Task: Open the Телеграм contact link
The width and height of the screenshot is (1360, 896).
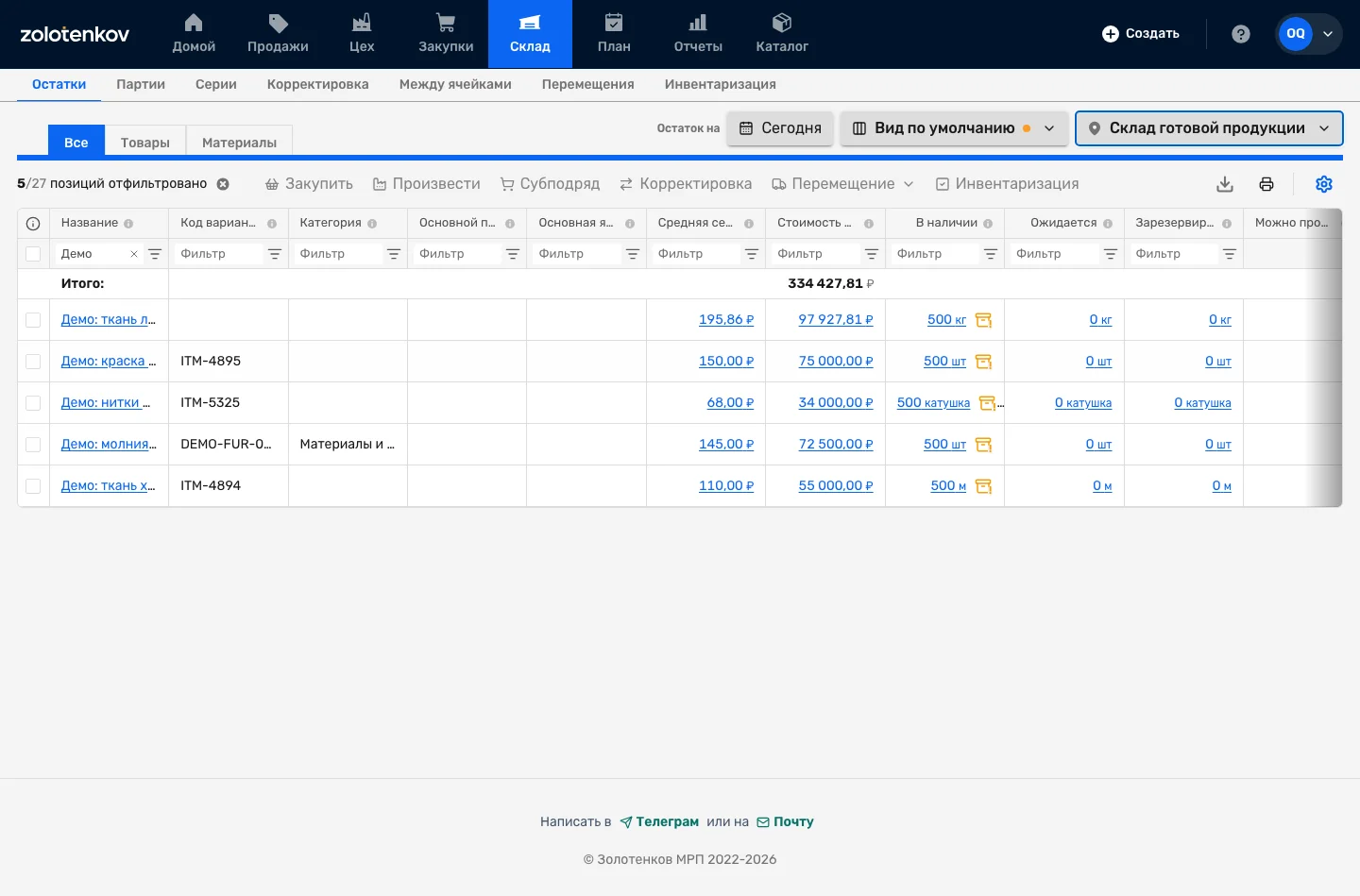Action: (x=659, y=822)
